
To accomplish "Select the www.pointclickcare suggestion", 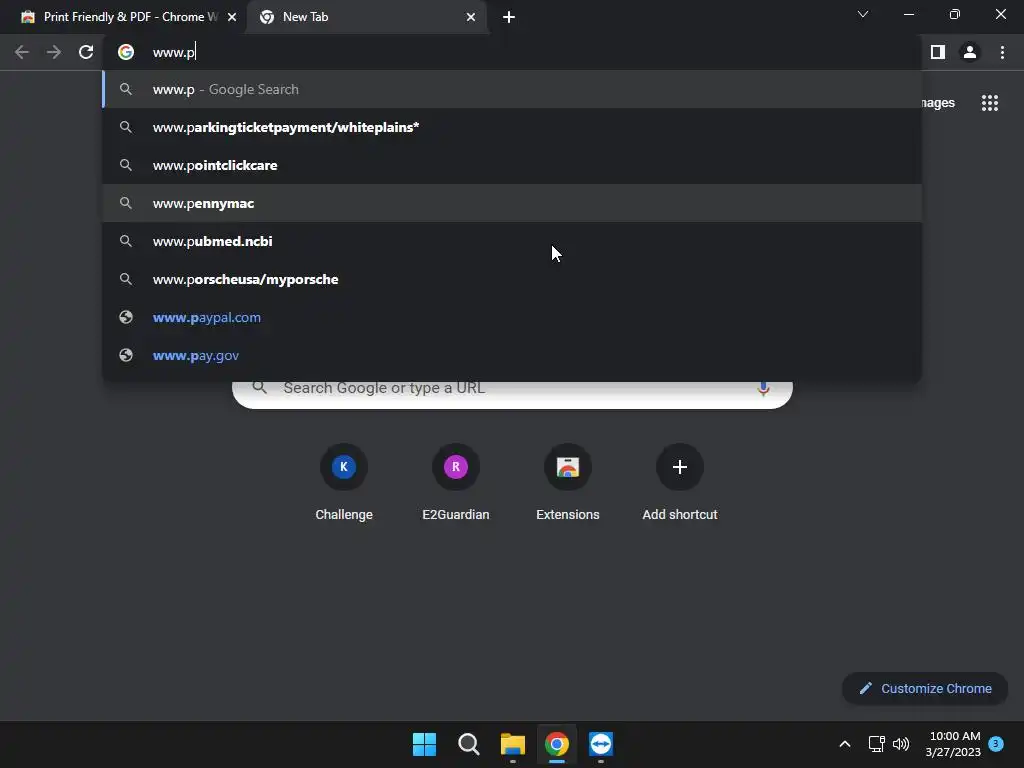I will [x=512, y=165].
